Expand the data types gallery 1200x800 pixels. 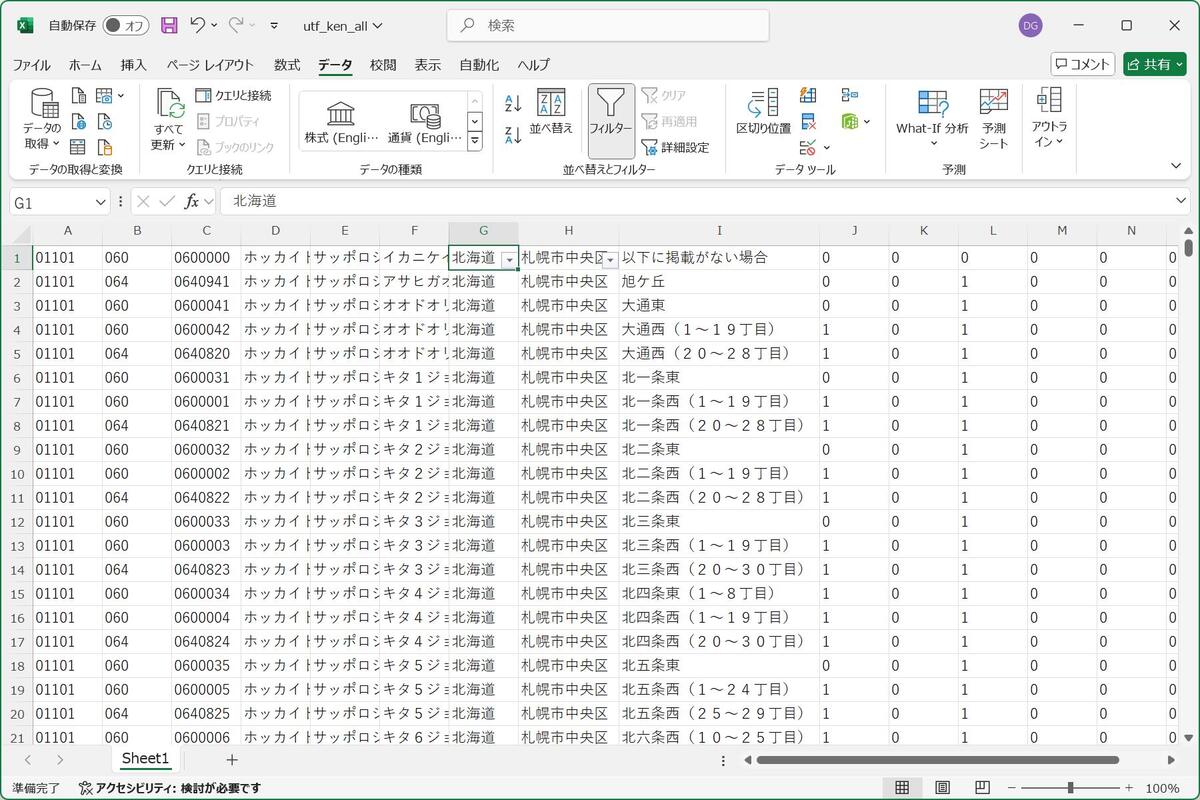click(x=475, y=142)
